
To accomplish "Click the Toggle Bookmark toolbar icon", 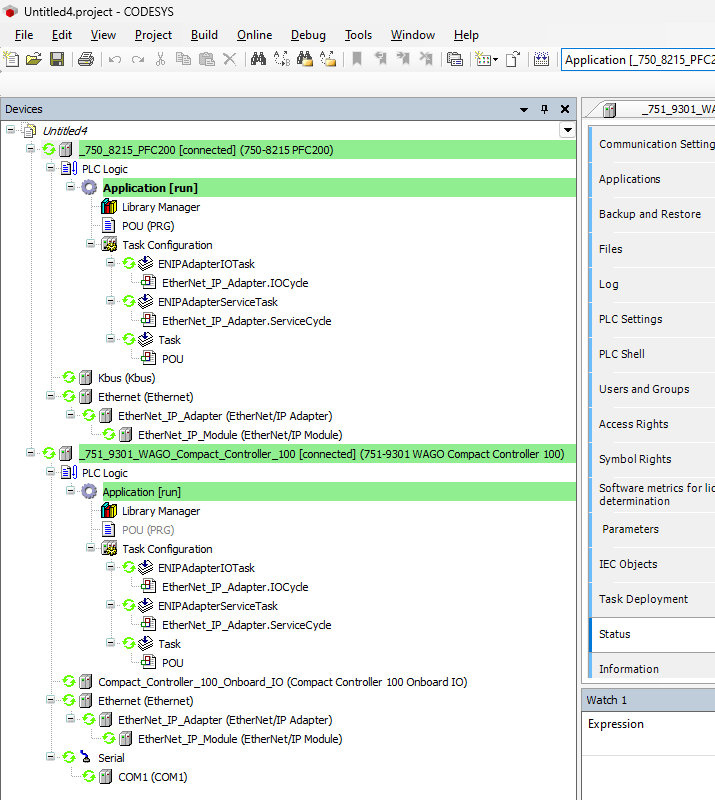I will click(x=357, y=59).
